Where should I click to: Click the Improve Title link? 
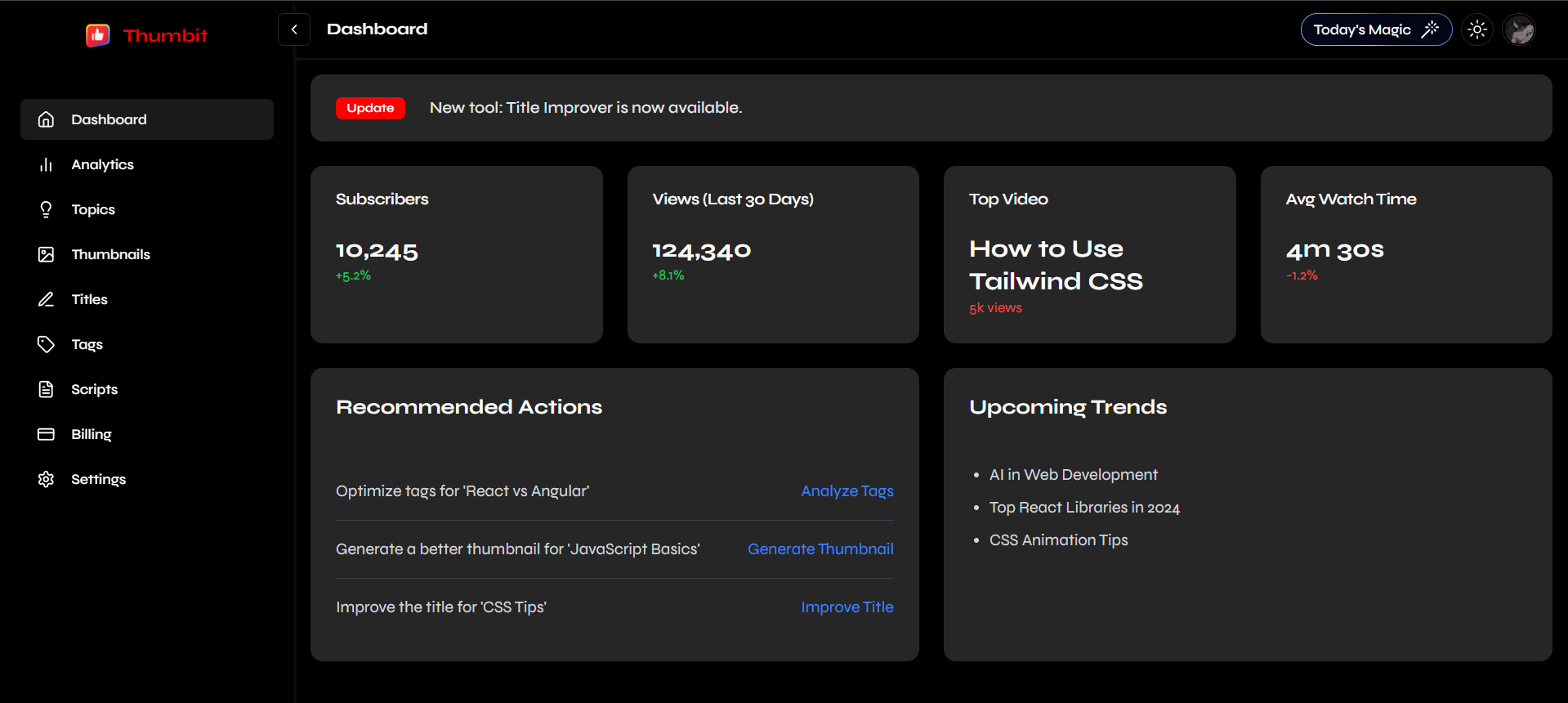(847, 607)
